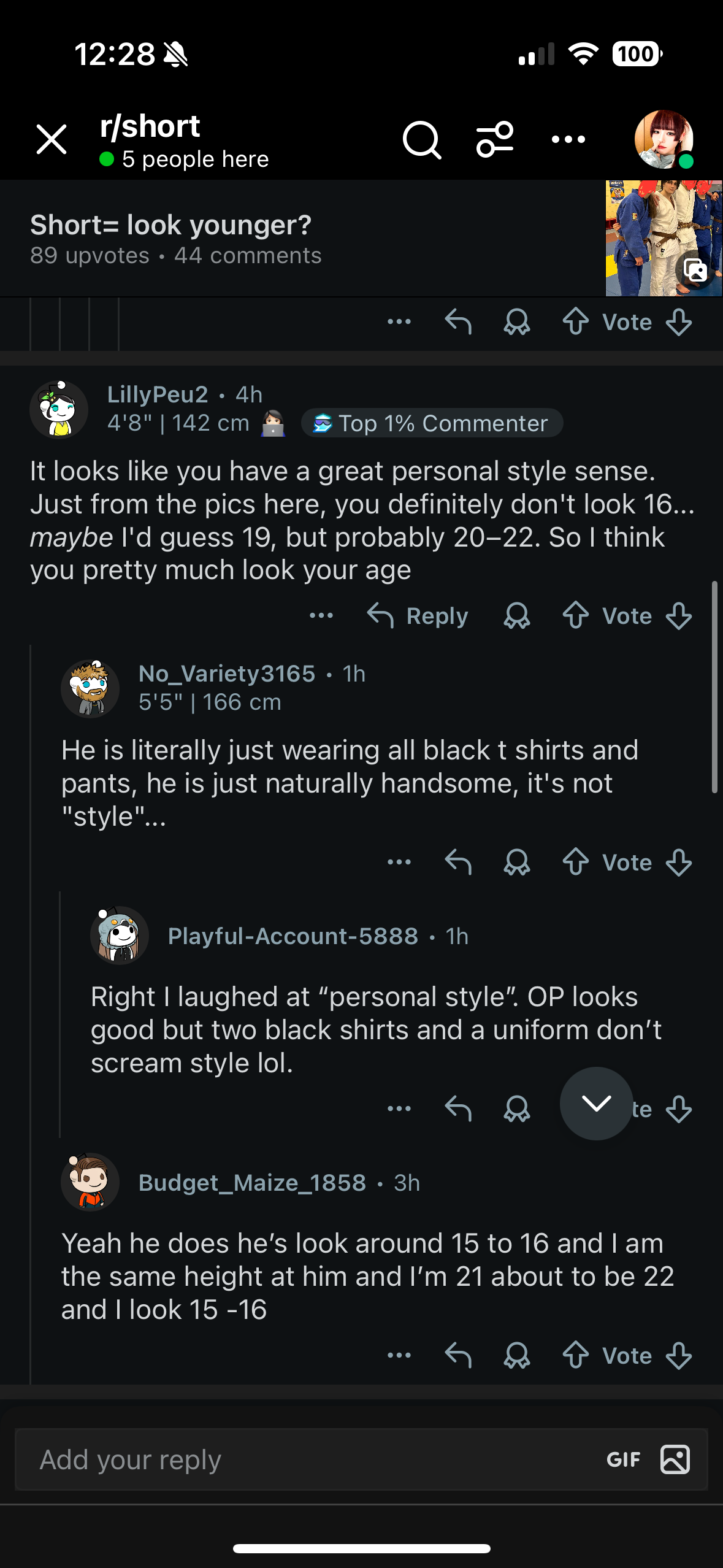Viewport: 723px width, 1568px height.
Task: Give award to LillyPeu2's comment
Action: click(517, 616)
